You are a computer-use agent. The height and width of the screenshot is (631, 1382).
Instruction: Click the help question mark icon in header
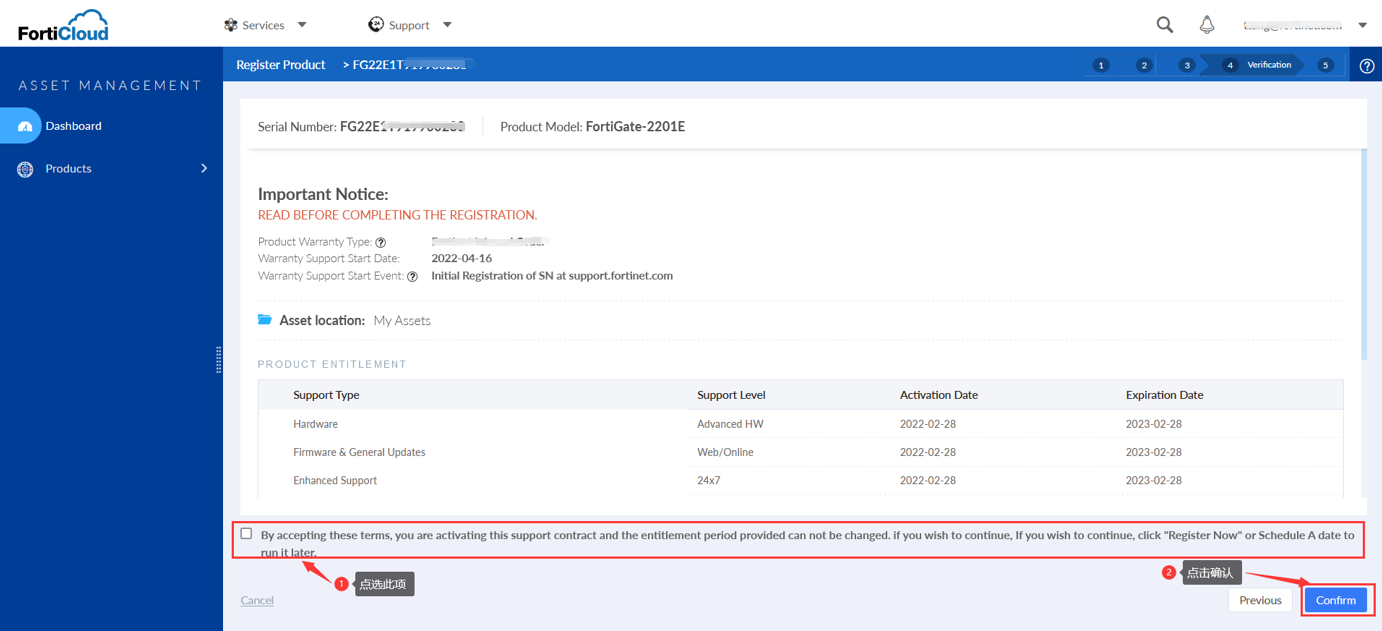coord(1367,66)
